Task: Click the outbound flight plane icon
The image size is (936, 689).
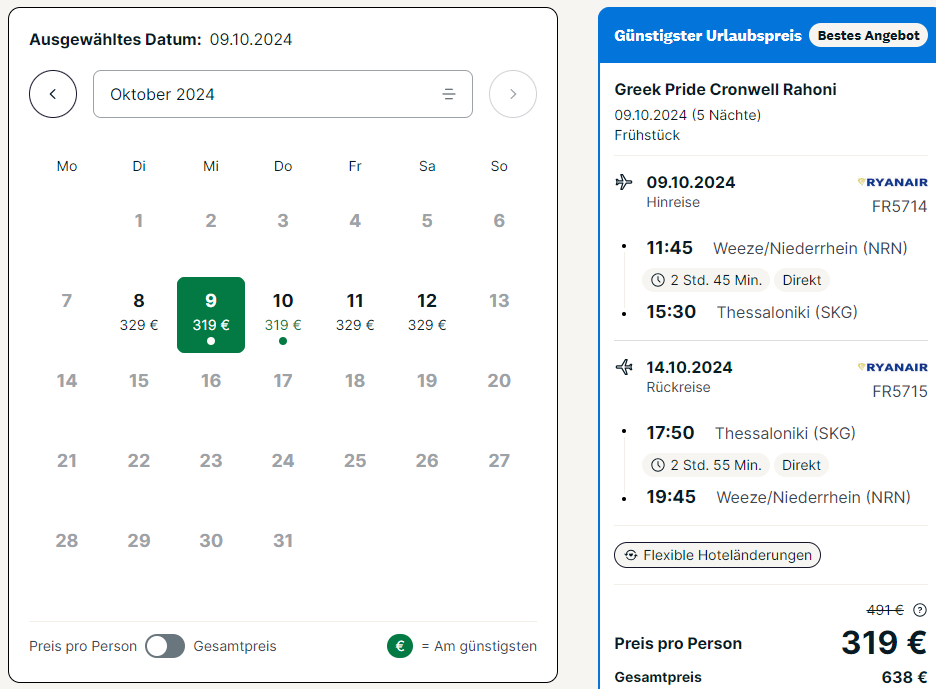Action: (x=624, y=182)
